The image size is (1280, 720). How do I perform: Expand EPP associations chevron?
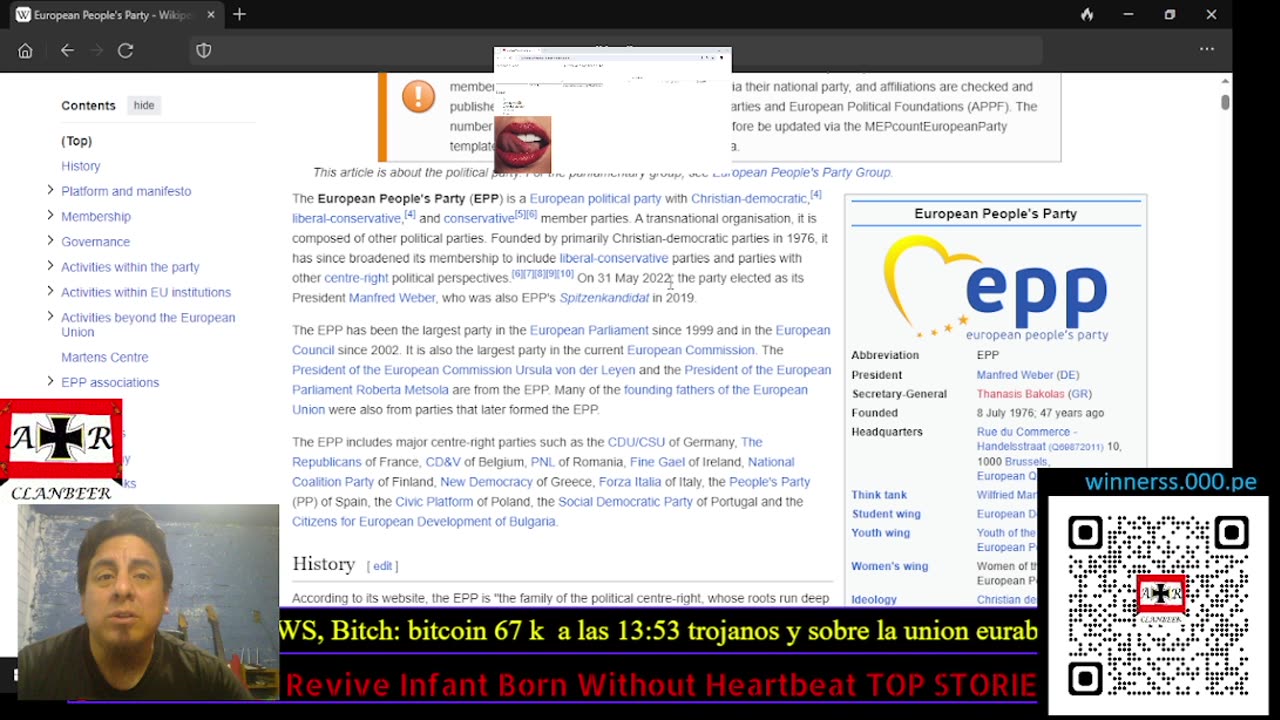pos(50,381)
